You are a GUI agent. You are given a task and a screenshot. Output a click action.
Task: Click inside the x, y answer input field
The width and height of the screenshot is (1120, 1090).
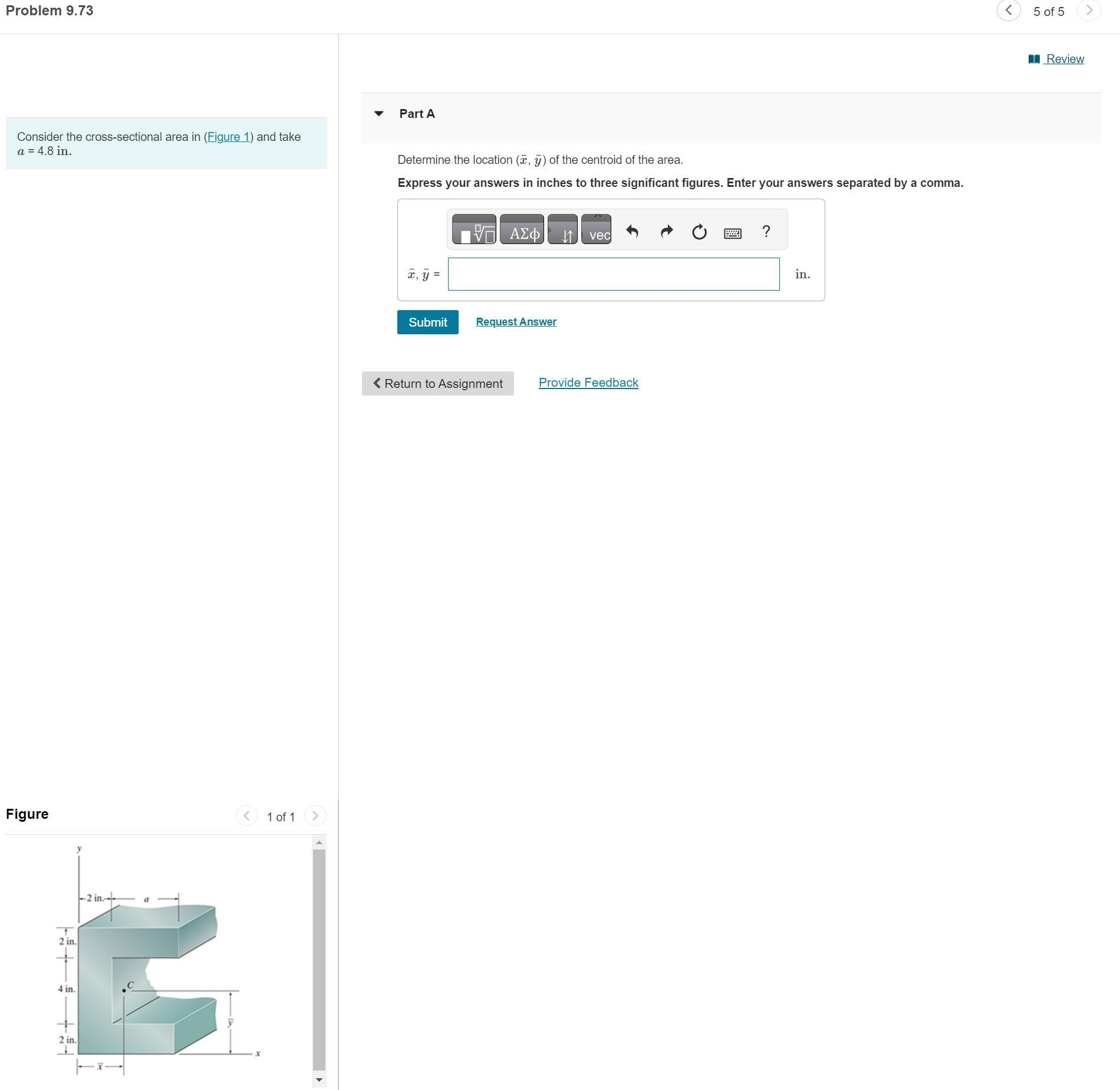tap(613, 274)
